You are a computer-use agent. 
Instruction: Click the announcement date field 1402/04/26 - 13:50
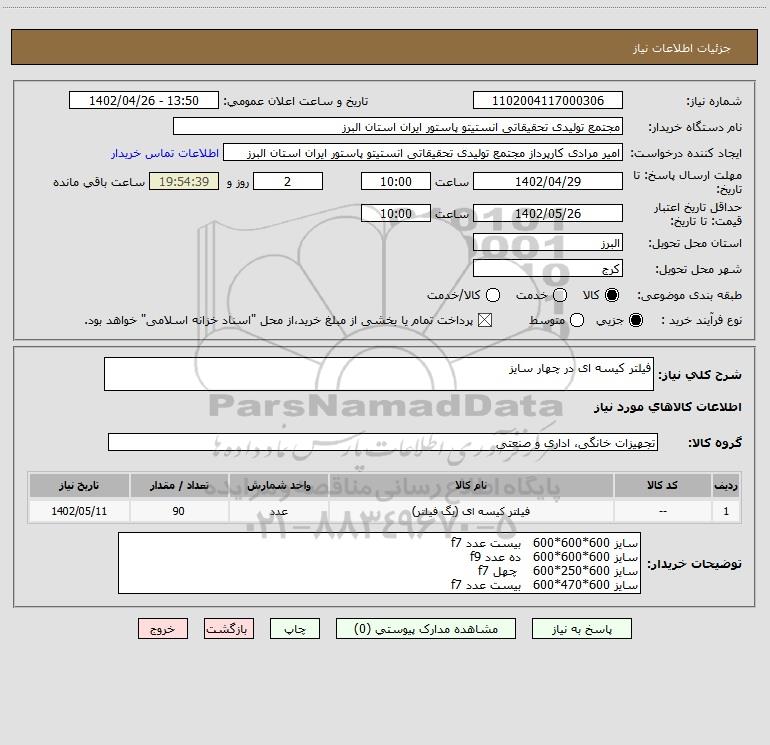pos(144,100)
